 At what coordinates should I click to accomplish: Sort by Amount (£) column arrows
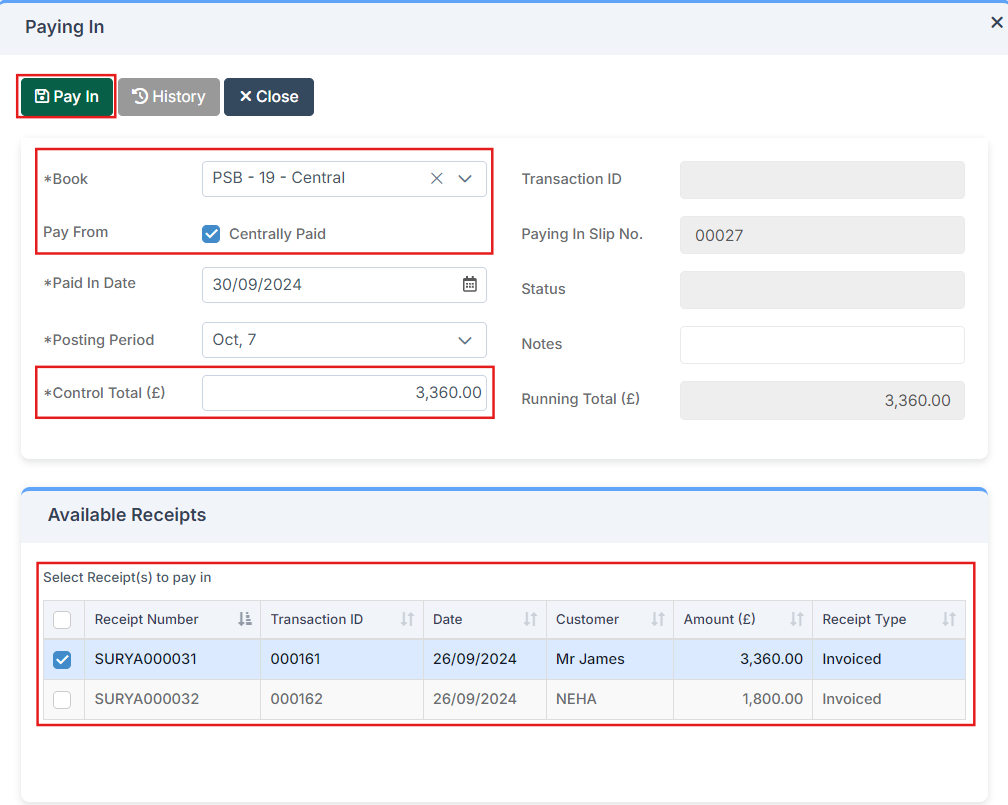point(797,620)
